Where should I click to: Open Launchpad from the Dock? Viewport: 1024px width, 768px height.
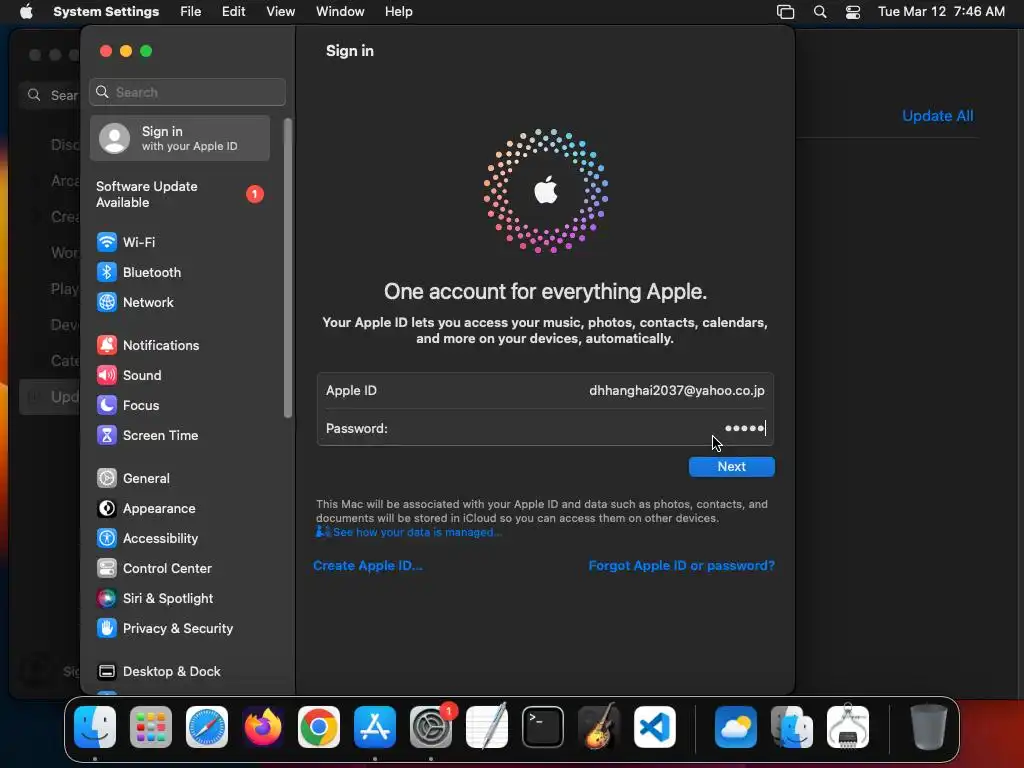(x=151, y=727)
